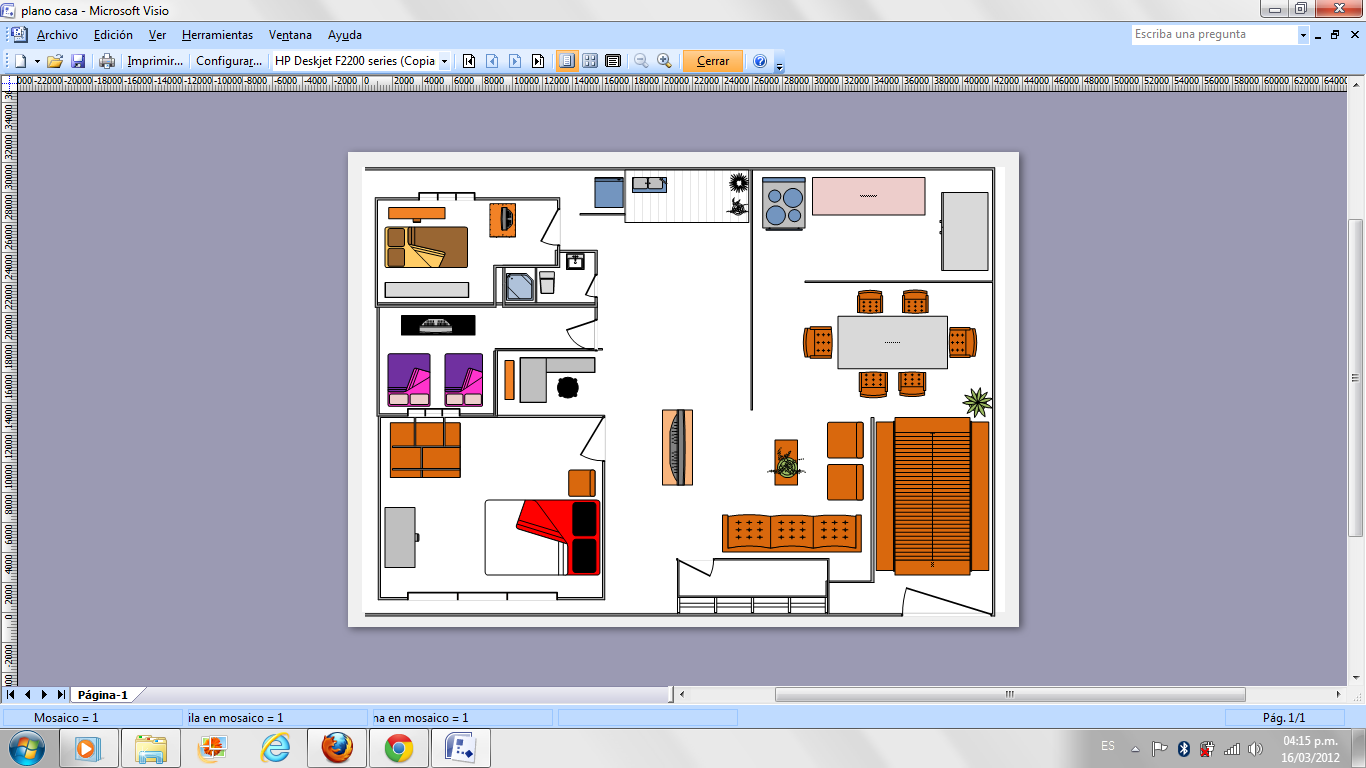This screenshot has width=1366, height=768.
Task: Open Windows Media Player from taskbar
Action: click(x=89, y=748)
